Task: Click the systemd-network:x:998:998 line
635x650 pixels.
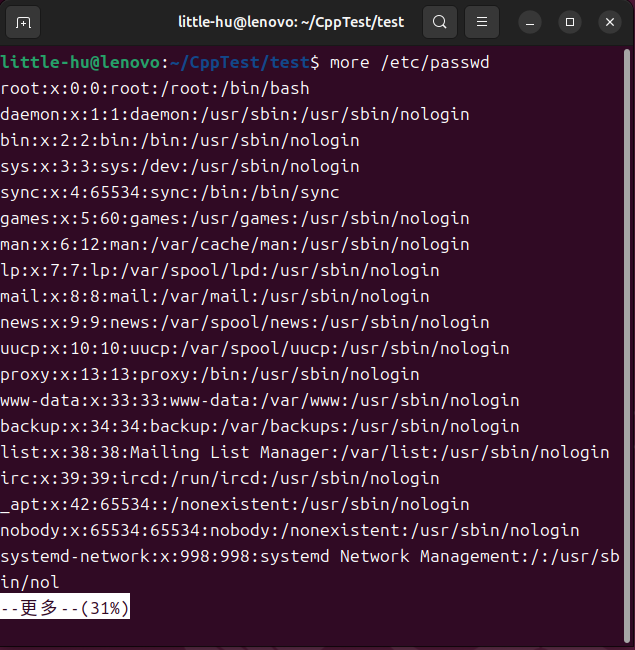Action: click(x=310, y=557)
